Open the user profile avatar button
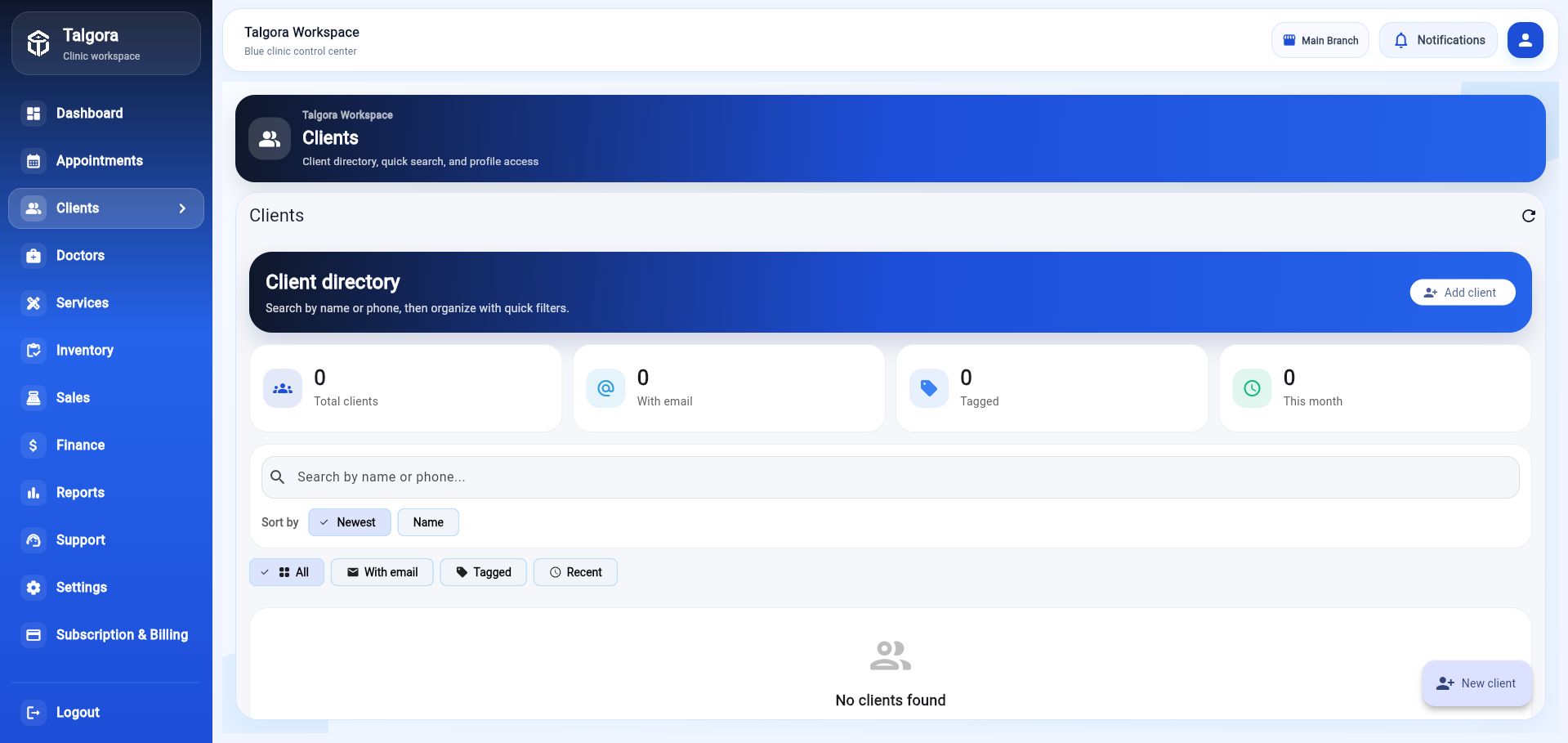 click(x=1526, y=40)
